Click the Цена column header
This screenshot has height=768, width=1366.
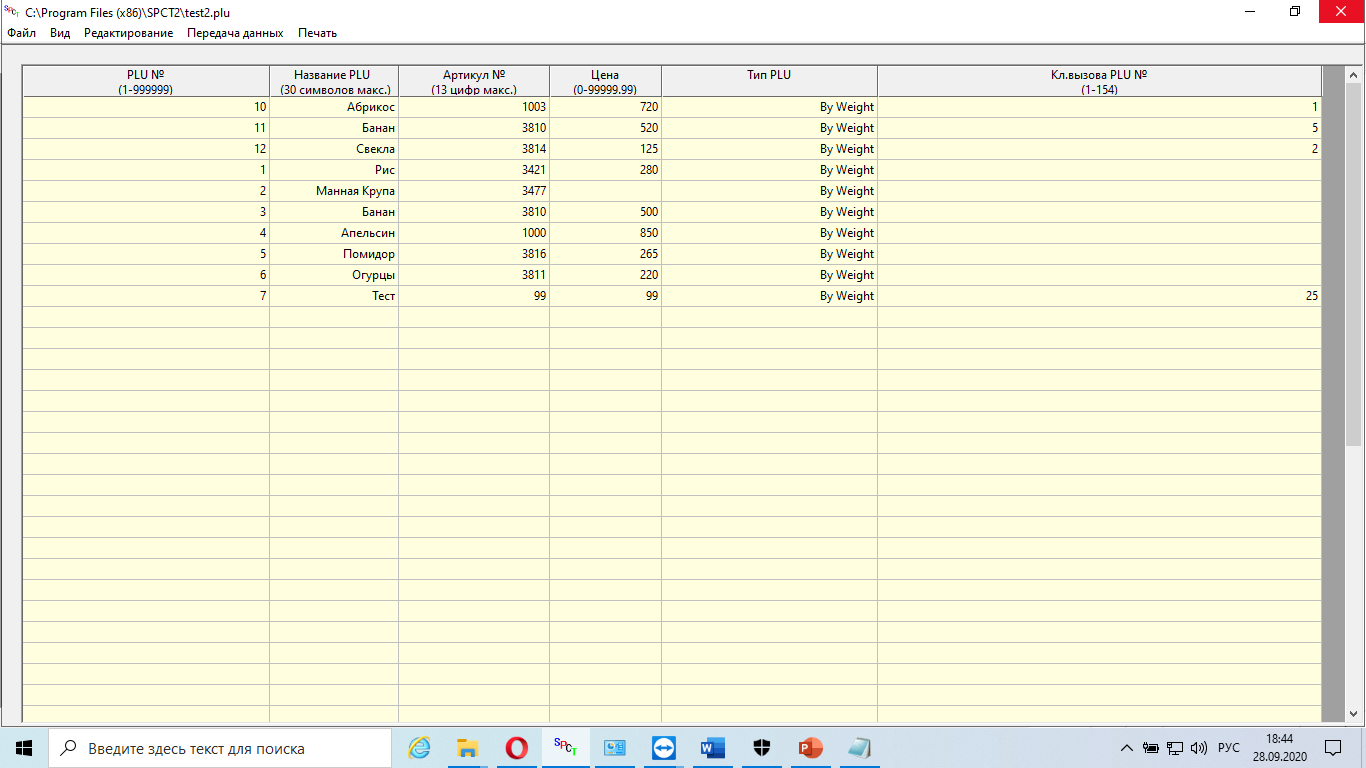pyautogui.click(x=605, y=81)
